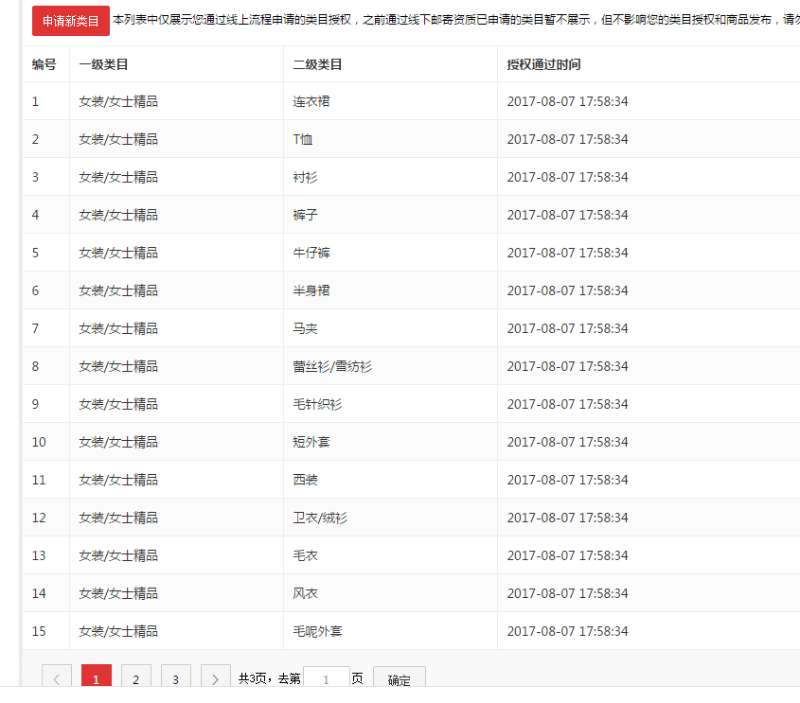Click the timestamp in the 连衣裙 row

567,101
